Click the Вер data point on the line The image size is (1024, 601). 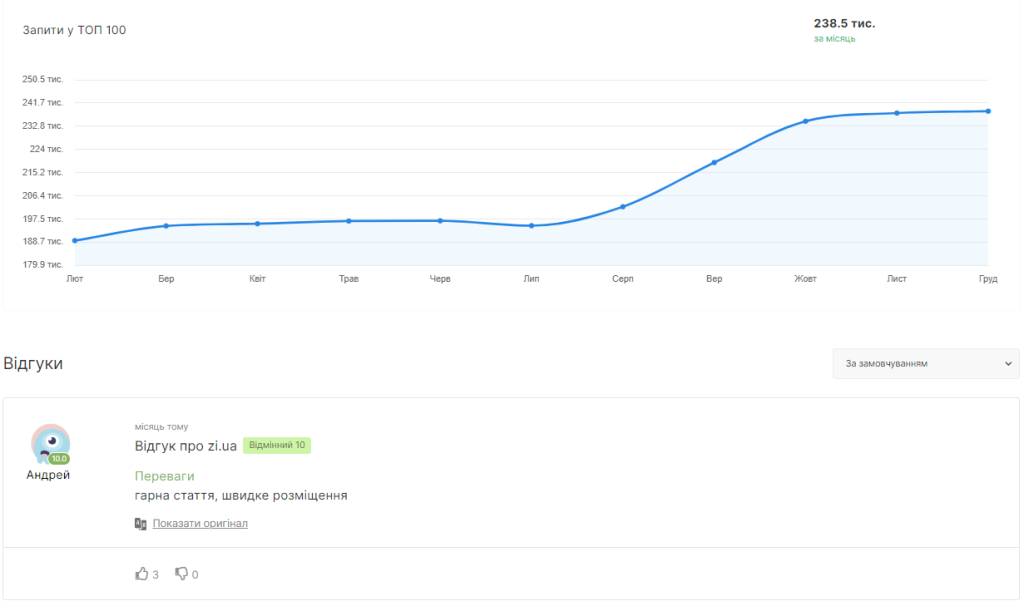714,162
